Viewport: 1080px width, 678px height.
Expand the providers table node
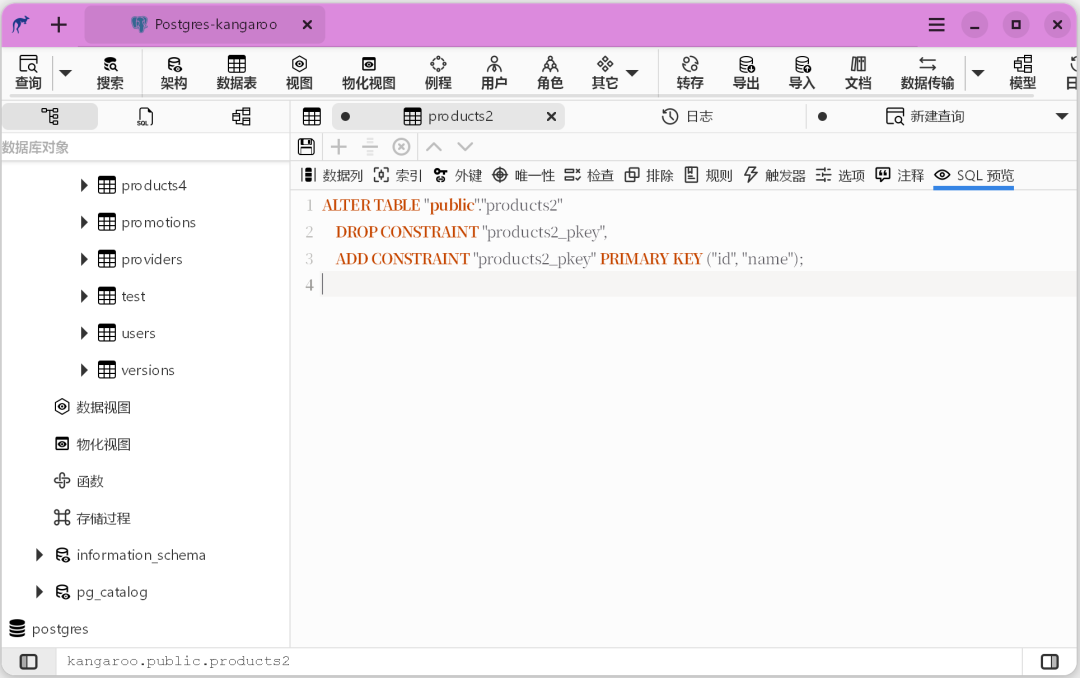point(83,259)
